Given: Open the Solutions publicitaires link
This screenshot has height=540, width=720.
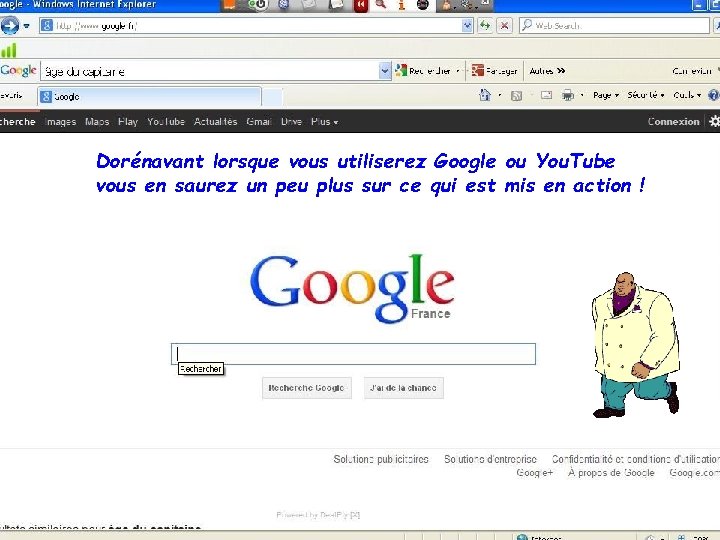Looking at the screenshot, I should pos(381,459).
